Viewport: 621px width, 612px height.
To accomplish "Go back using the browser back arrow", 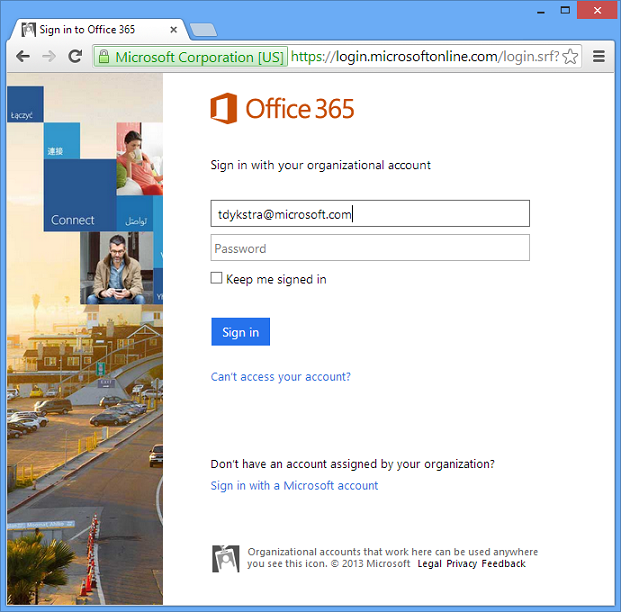I will (x=23, y=57).
